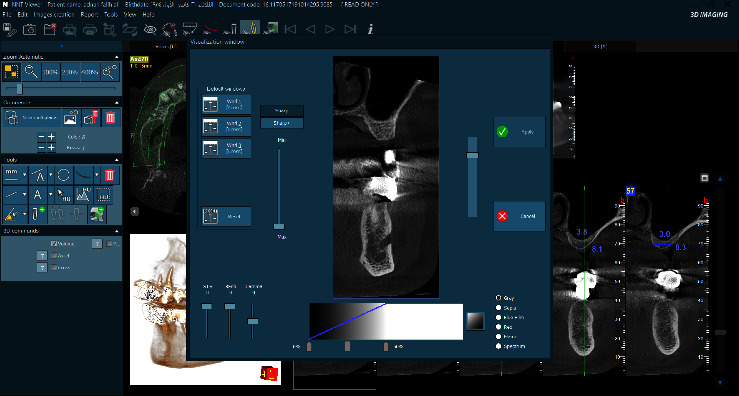This screenshot has width=739, height=396.
Task: Toggle the Axial checkbox in 3D commands
Action: (54, 256)
